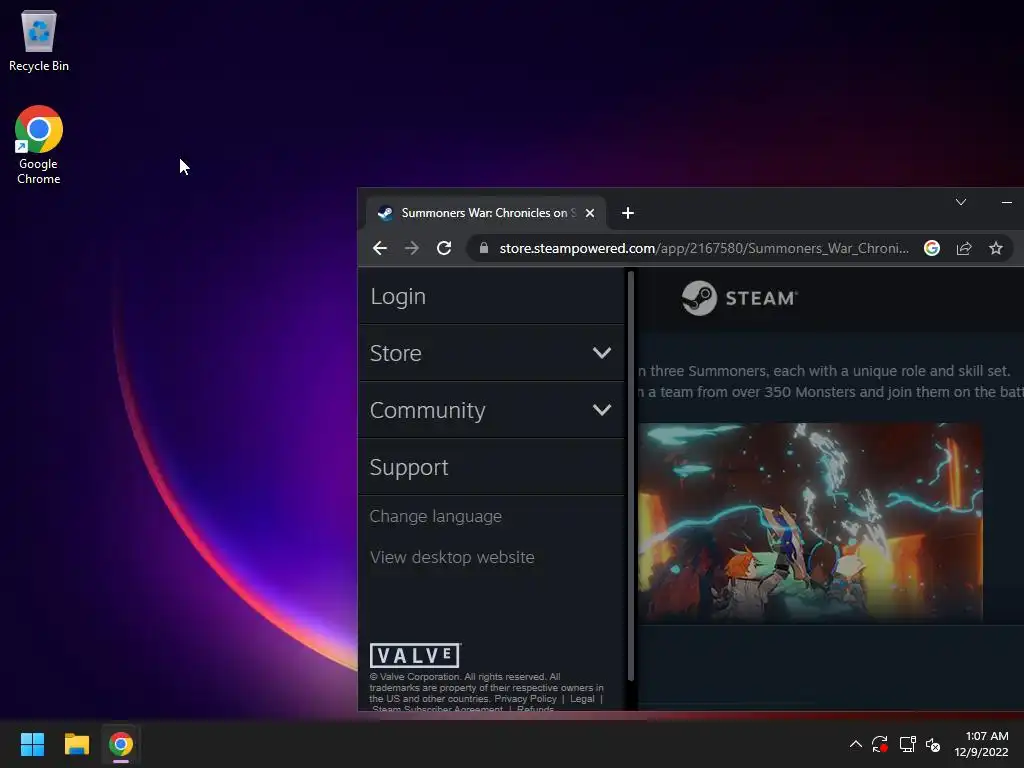
Task: Go back using Chrome's back arrow
Action: 379,248
